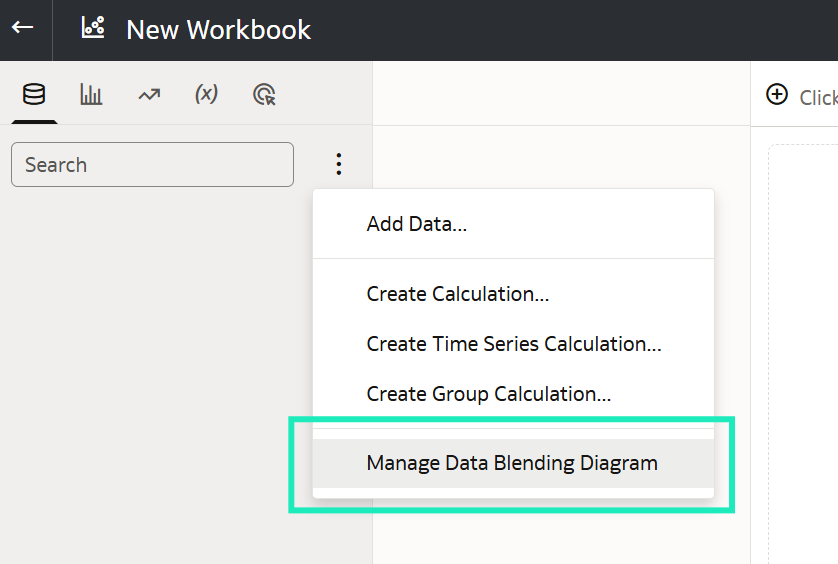838x564 pixels.
Task: Open Manage Data Blending Diagram
Action: [513, 463]
